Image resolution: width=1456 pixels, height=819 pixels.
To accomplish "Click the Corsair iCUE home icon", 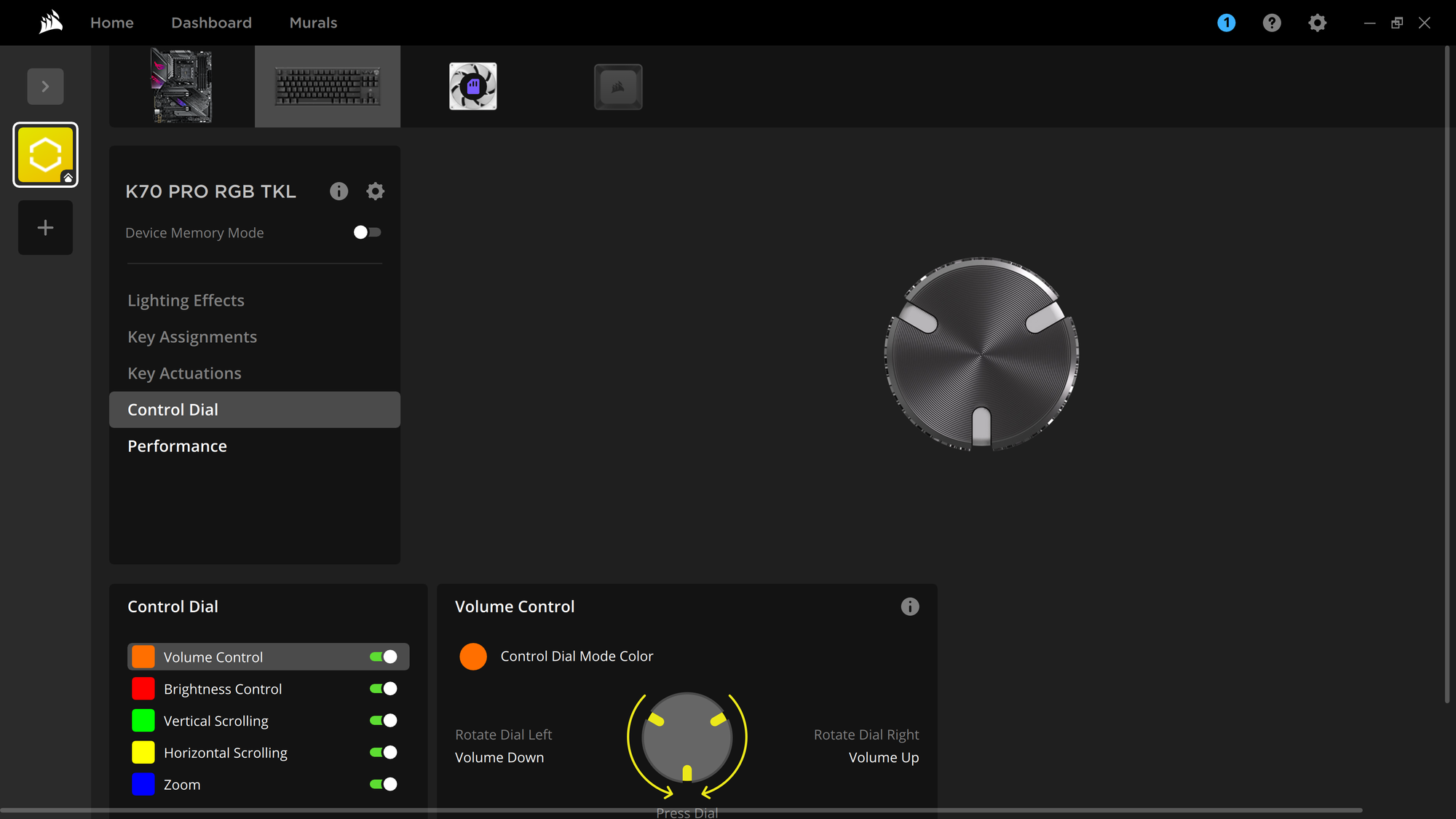I will (48, 22).
